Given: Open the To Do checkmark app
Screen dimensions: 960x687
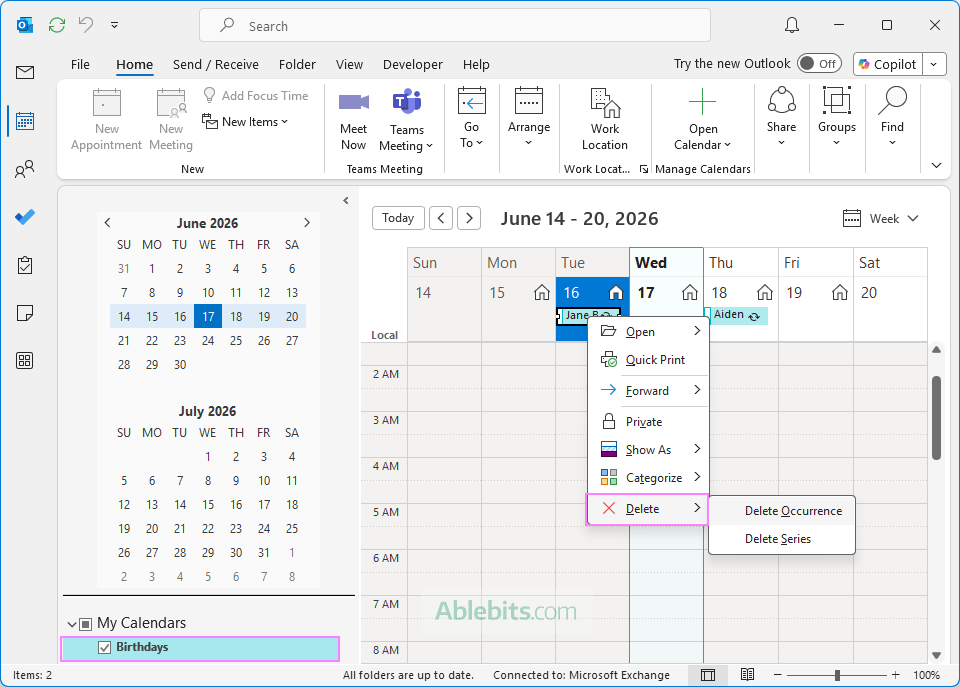Looking at the screenshot, I should click(x=24, y=217).
